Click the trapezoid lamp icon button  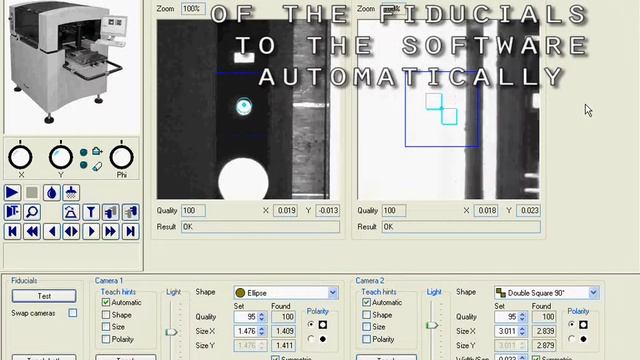coord(71,212)
